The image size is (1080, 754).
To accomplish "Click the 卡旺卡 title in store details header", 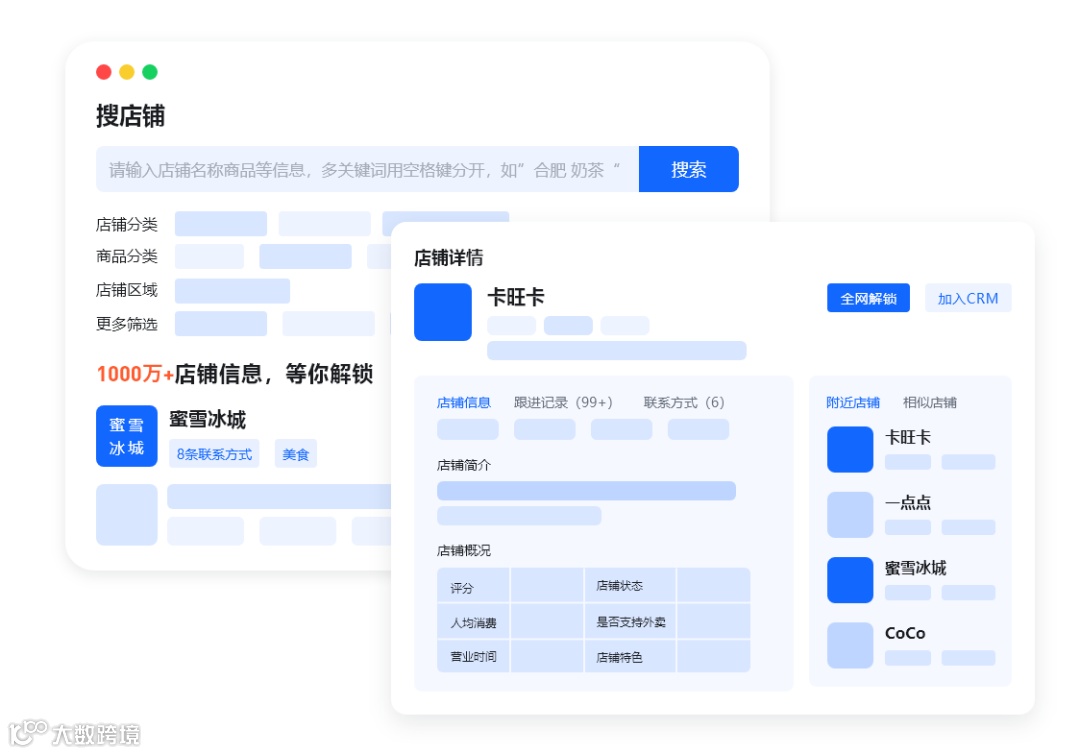I will [x=516, y=297].
